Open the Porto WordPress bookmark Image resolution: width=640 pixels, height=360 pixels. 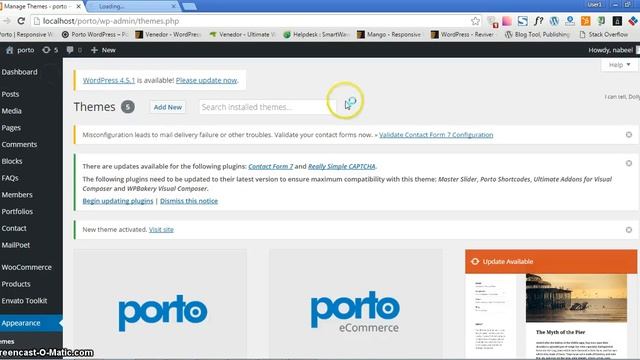(95, 35)
